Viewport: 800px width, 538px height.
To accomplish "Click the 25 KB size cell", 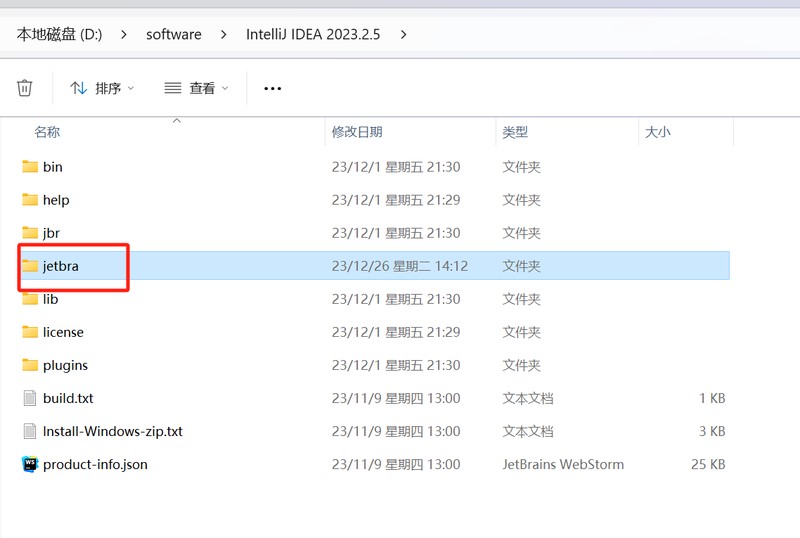I will click(x=708, y=464).
